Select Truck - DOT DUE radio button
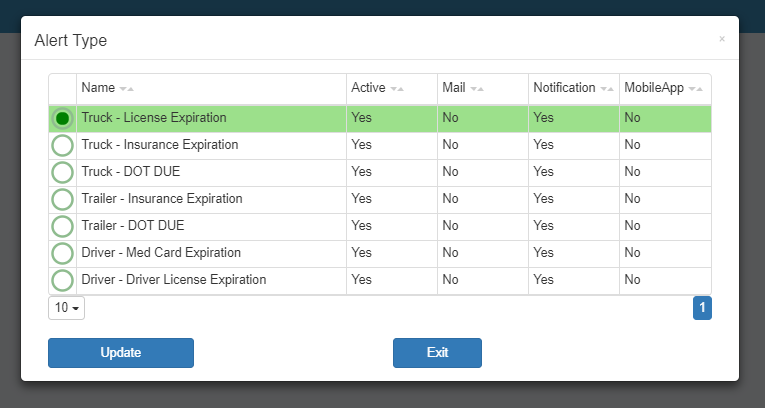 62,172
